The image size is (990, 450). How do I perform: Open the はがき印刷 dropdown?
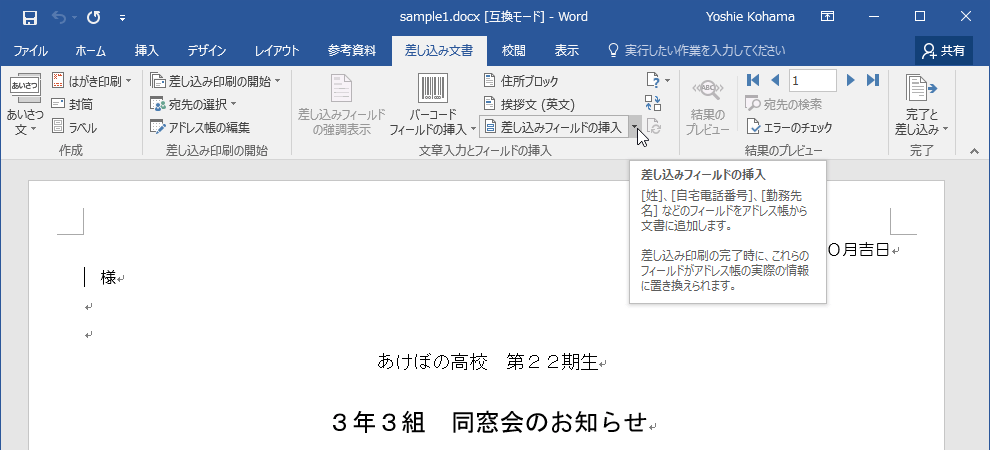(x=92, y=81)
